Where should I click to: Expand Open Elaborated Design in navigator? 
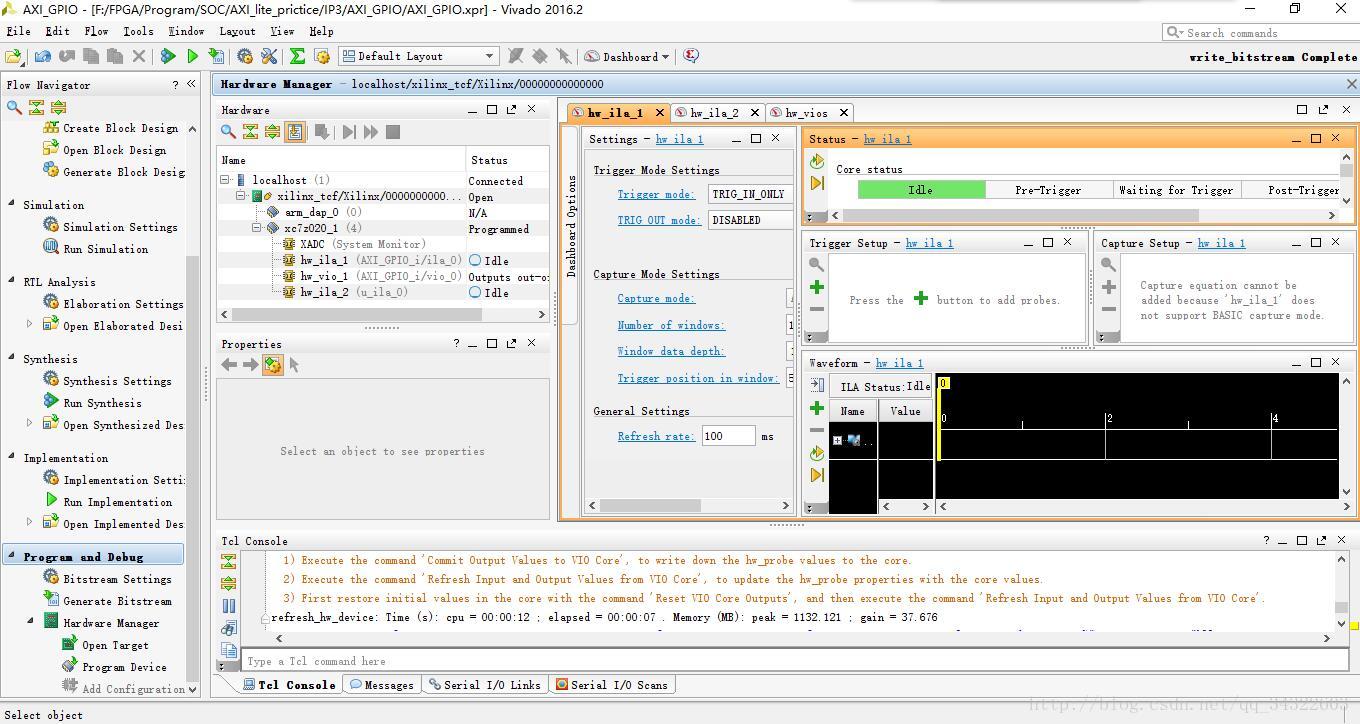click(x=29, y=324)
